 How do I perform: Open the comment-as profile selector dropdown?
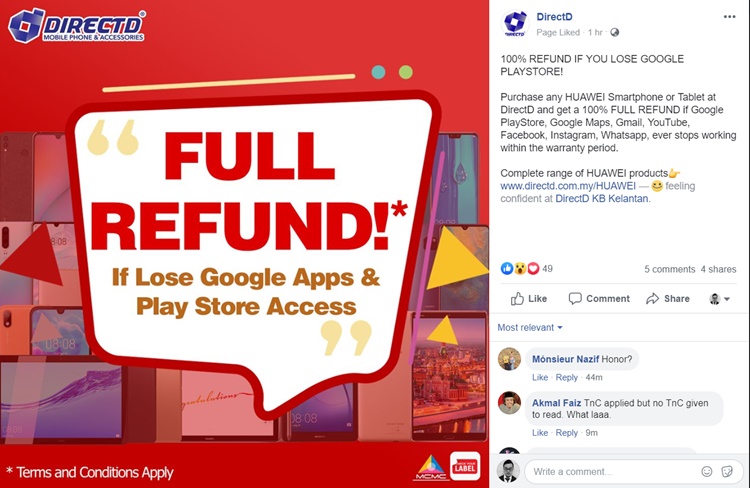pos(719,299)
